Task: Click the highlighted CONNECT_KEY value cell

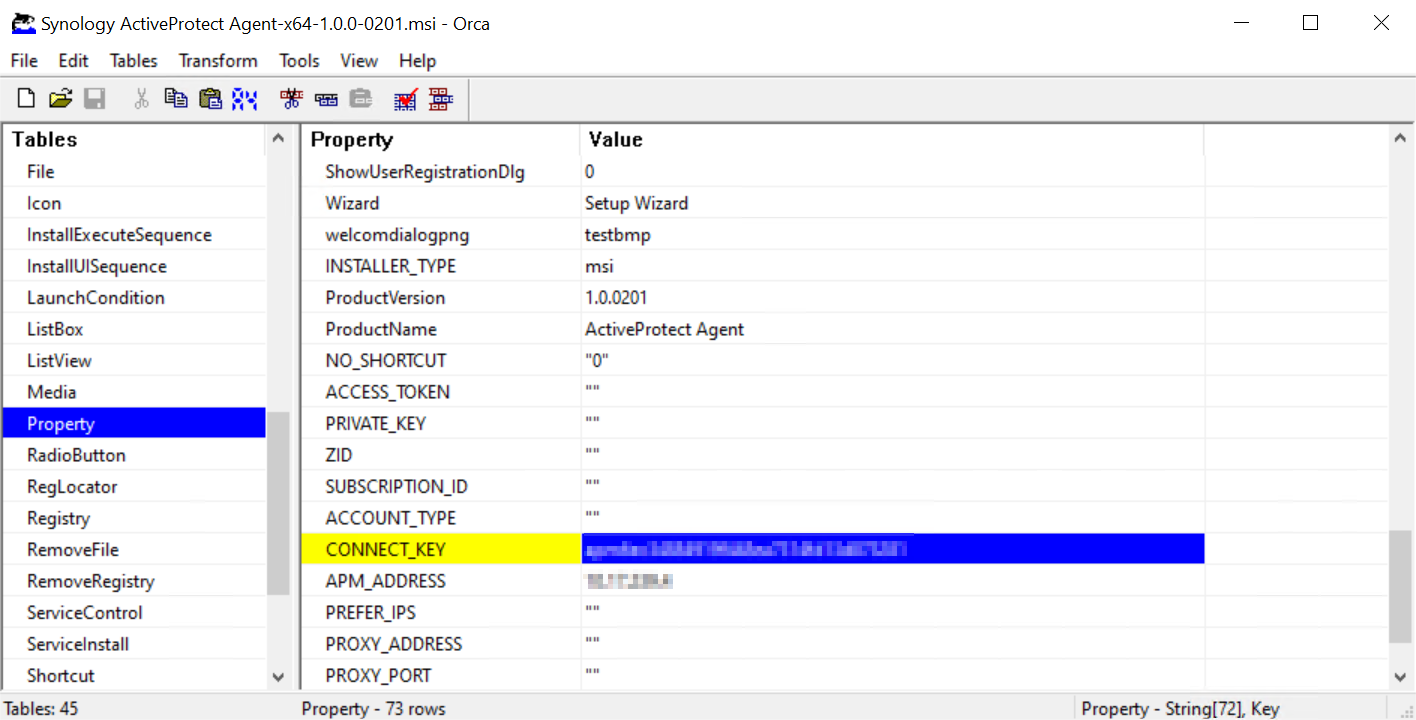Action: coord(892,549)
